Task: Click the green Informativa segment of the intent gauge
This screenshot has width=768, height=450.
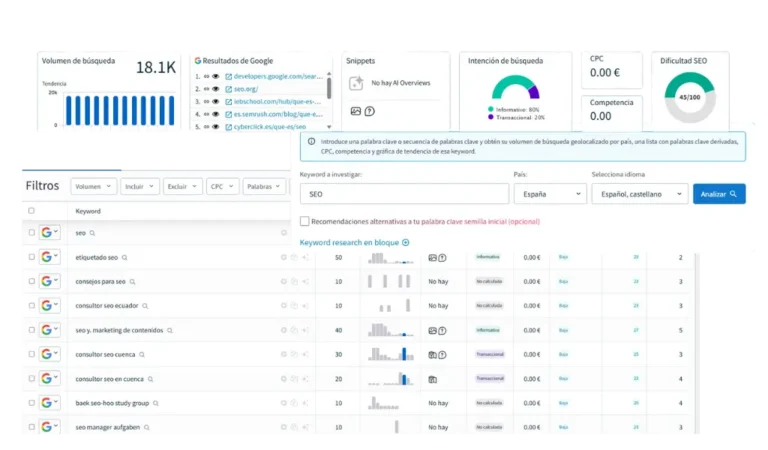Action: click(497, 85)
